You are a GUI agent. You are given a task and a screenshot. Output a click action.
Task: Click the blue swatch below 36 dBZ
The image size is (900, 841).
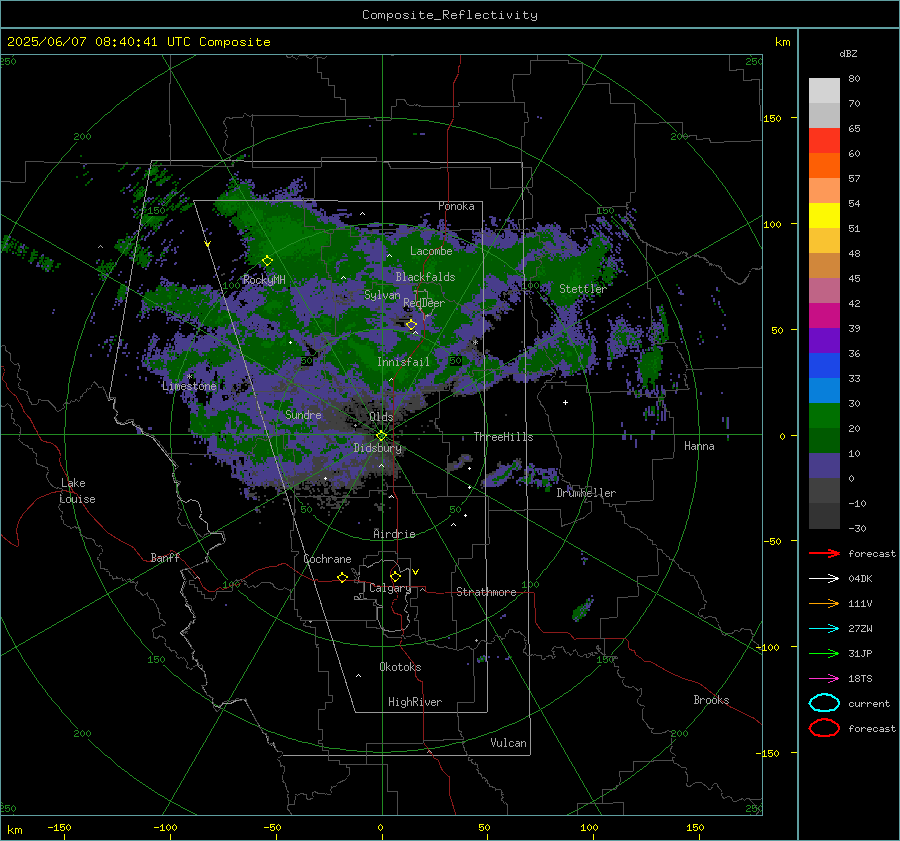pos(824,366)
